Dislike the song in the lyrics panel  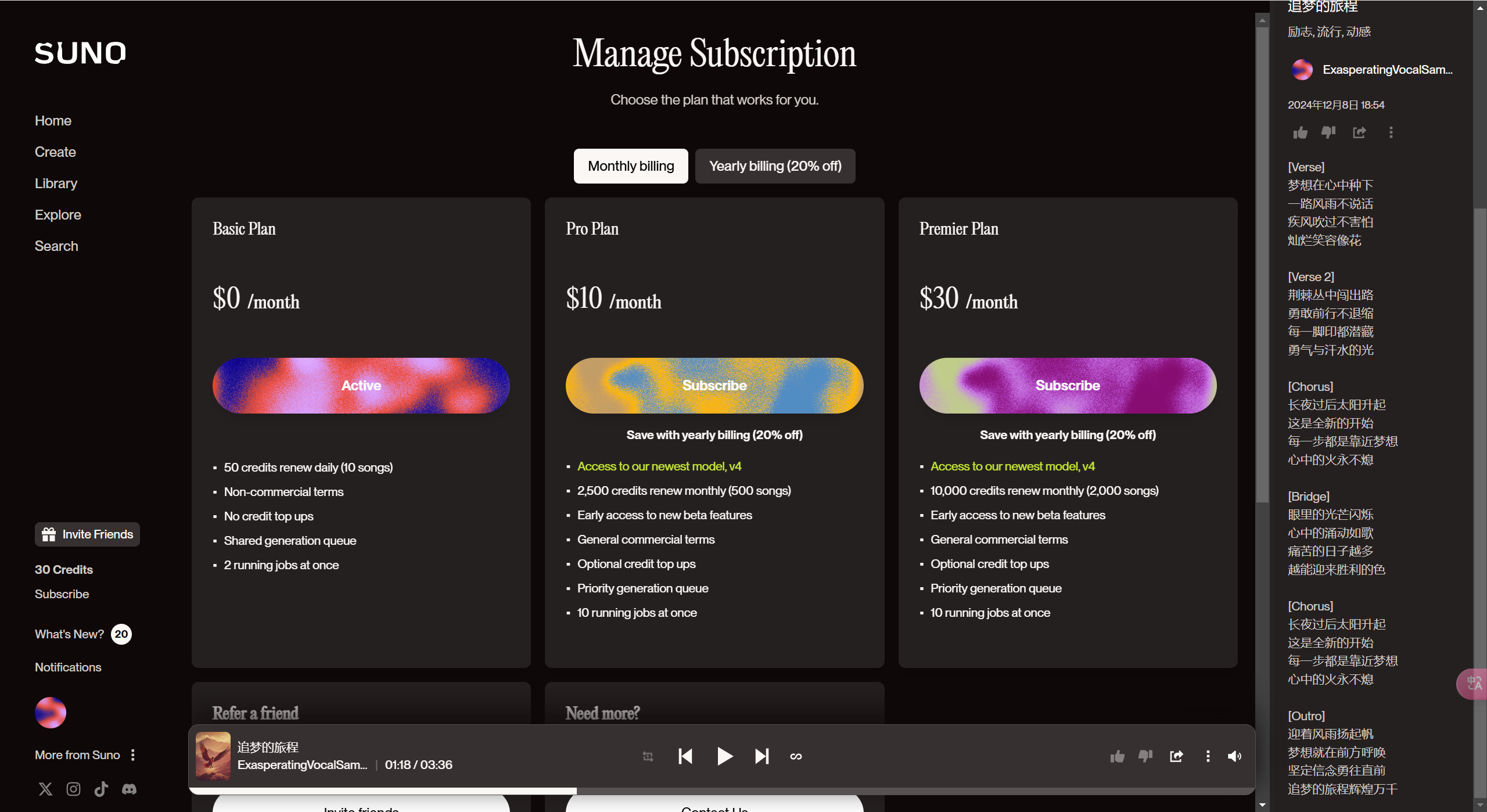(1328, 132)
